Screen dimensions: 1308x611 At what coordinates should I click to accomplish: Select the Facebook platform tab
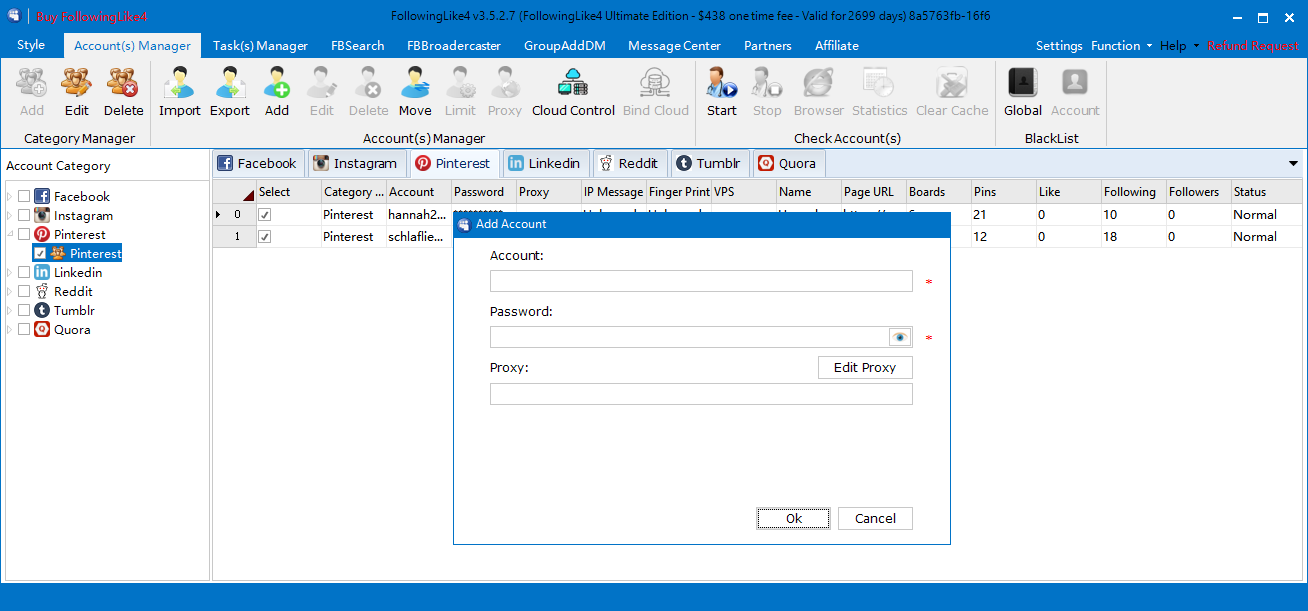259,163
